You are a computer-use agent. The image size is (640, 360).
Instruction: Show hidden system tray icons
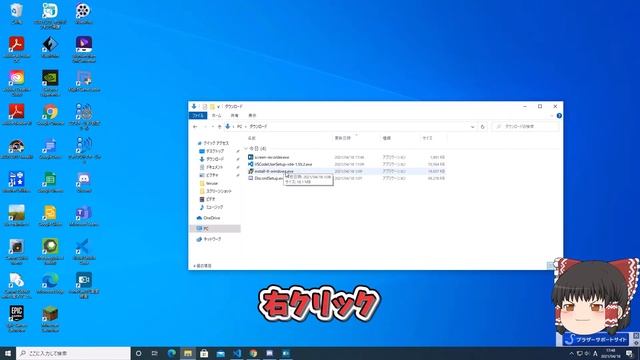point(571,353)
